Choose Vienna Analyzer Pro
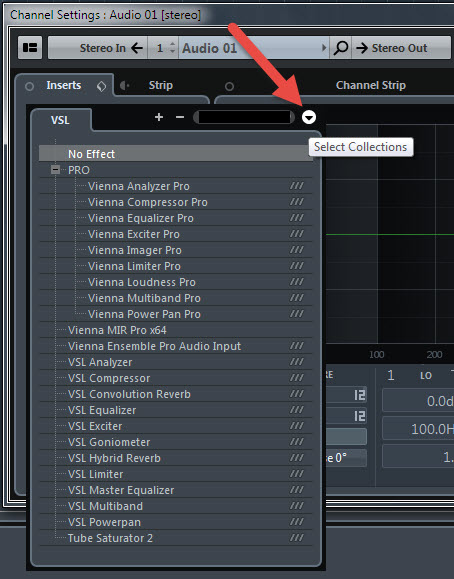The image size is (454, 579). pyautogui.click(x=176, y=186)
